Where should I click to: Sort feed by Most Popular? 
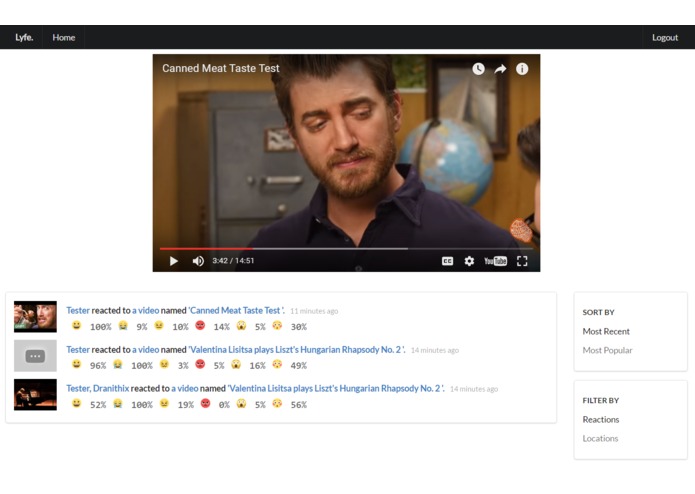(607, 350)
